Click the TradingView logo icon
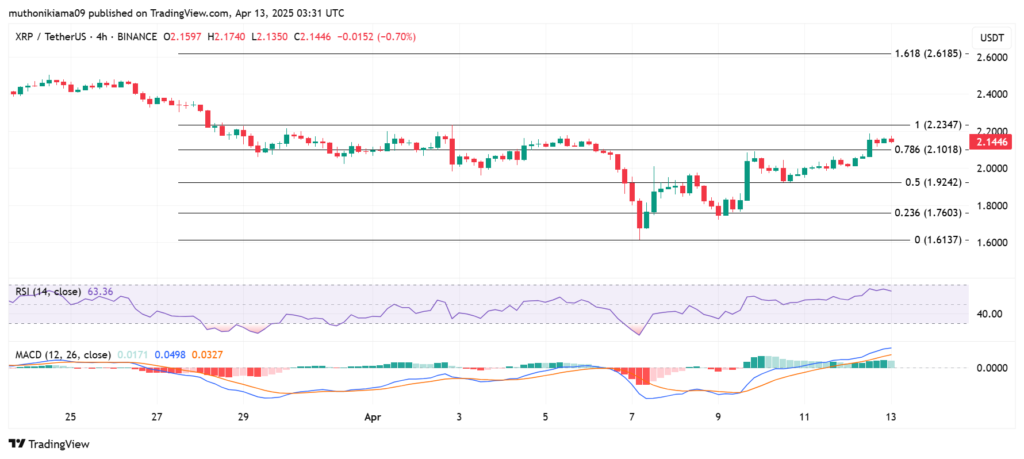 click(16, 444)
